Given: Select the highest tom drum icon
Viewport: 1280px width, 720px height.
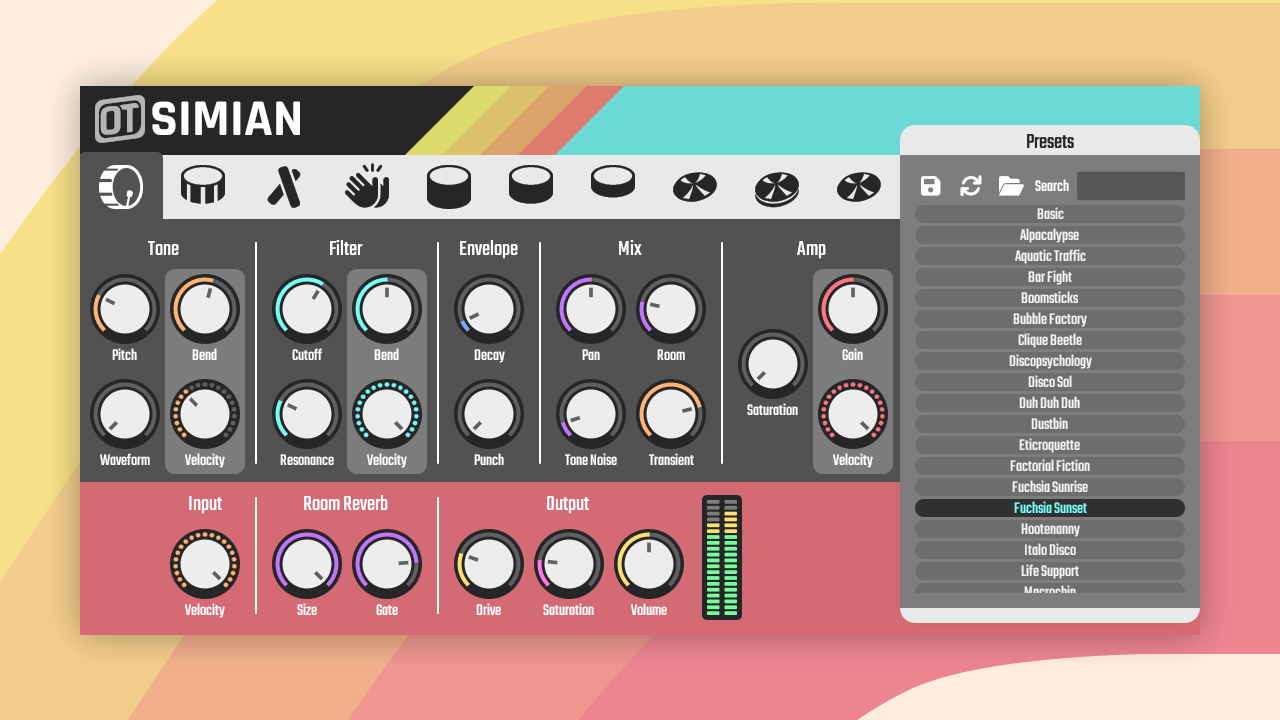Looking at the screenshot, I should pos(612,185).
